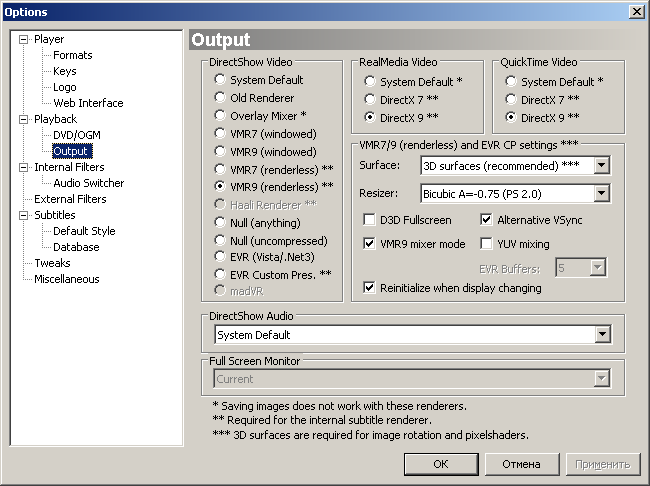
Task: Select the Overlay Mixer renderer option
Action: pos(220,115)
